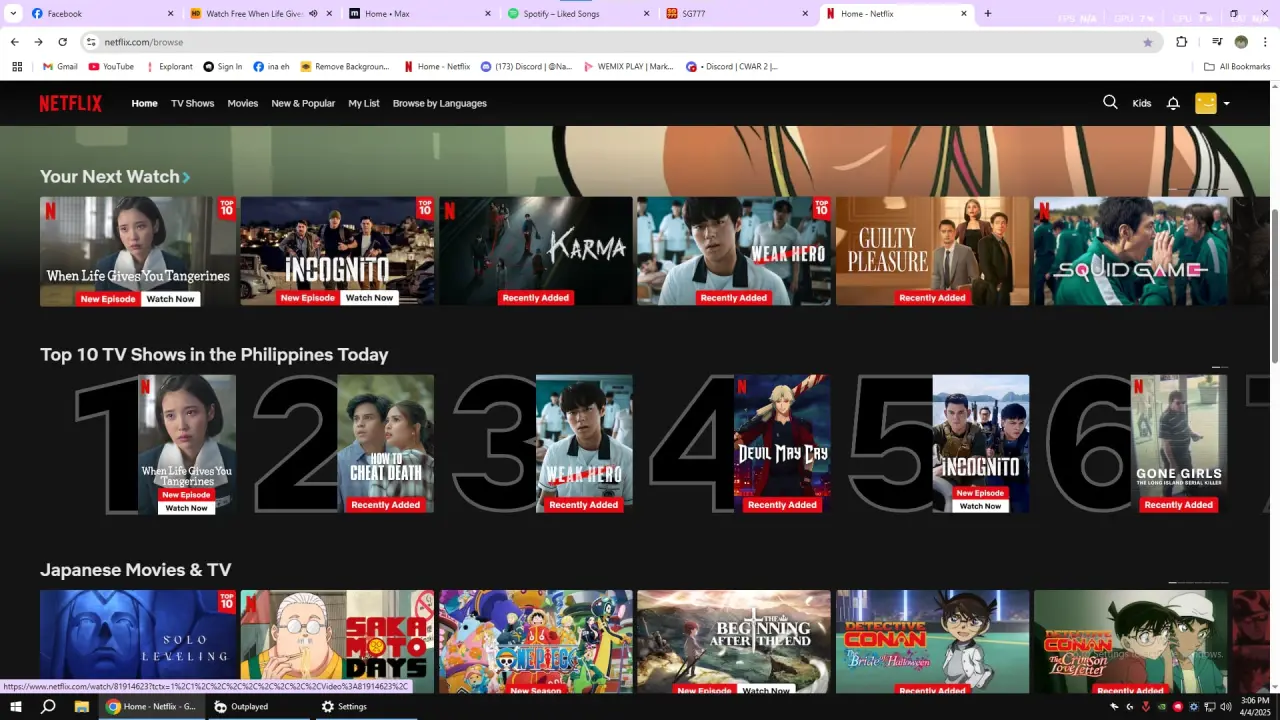This screenshot has width=1280, height=720.
Task: Click the page vertical scrollbar
Action: (1274, 285)
